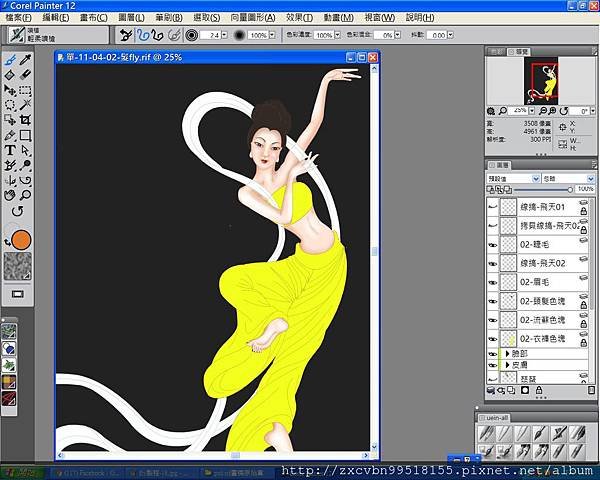Select the Dropper tool

point(26,60)
